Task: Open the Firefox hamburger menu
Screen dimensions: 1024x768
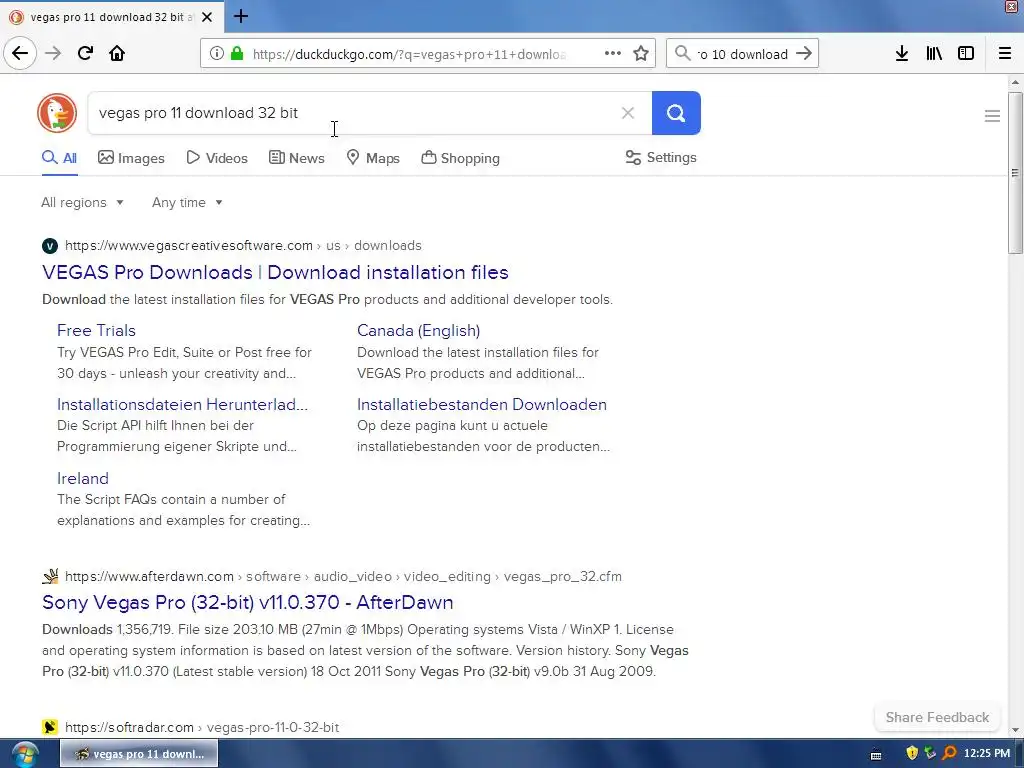Action: click(1005, 54)
